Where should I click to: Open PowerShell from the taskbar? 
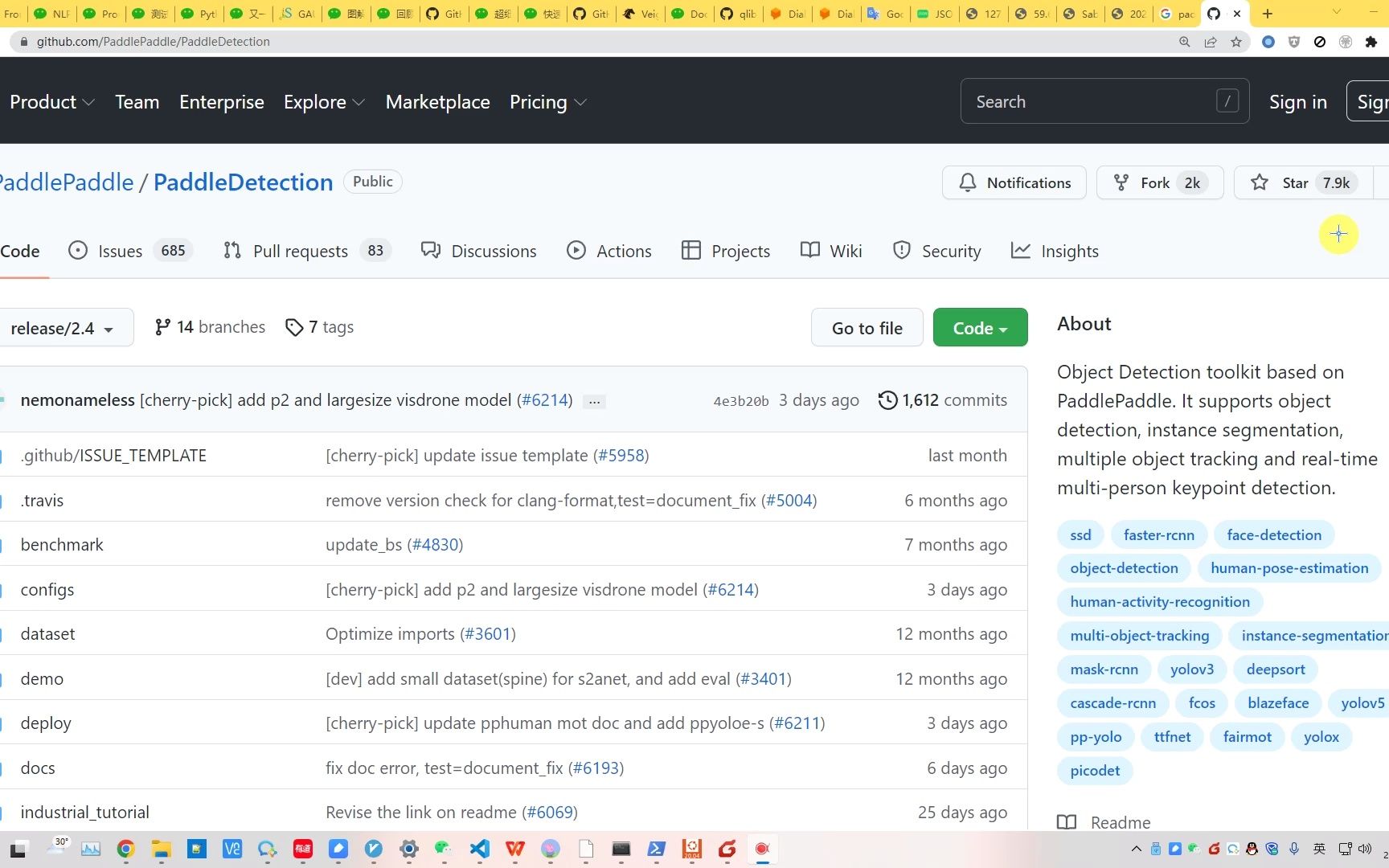[657, 849]
